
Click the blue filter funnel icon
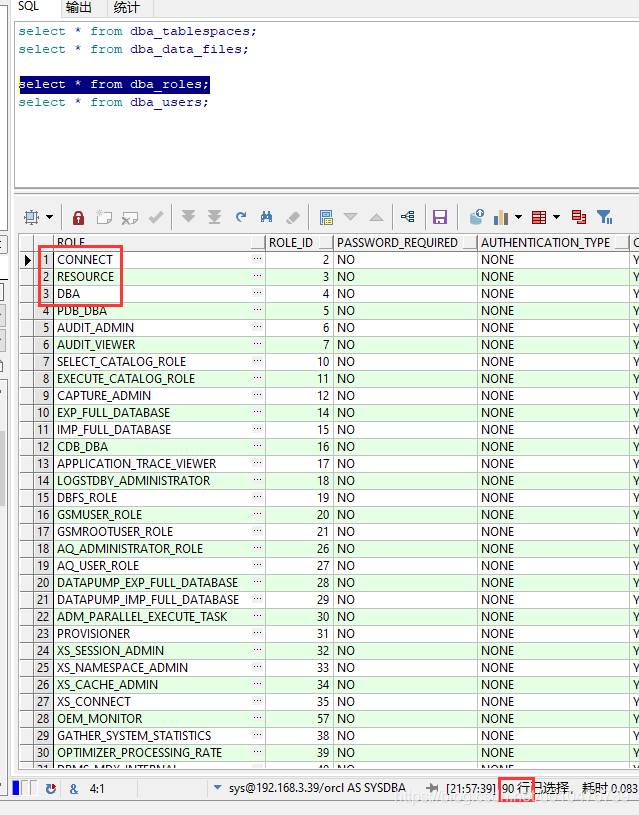point(605,217)
